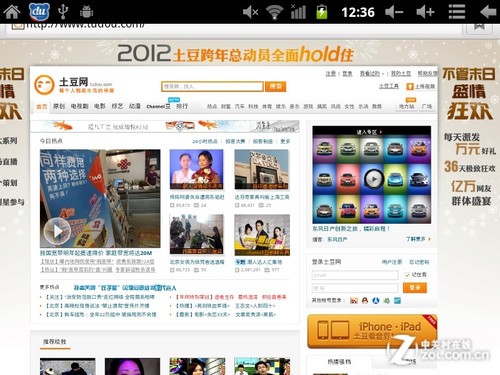Click the browser bookmark icon

click(x=479, y=27)
